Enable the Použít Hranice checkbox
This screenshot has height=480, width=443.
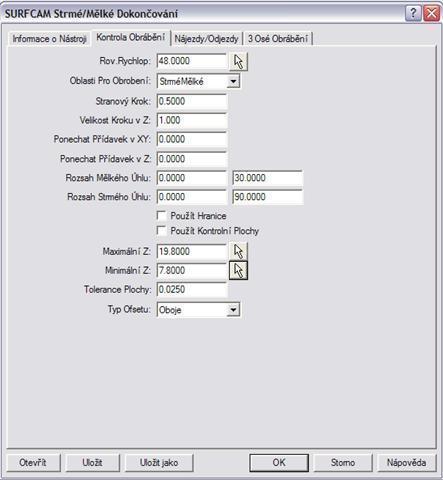click(162, 216)
